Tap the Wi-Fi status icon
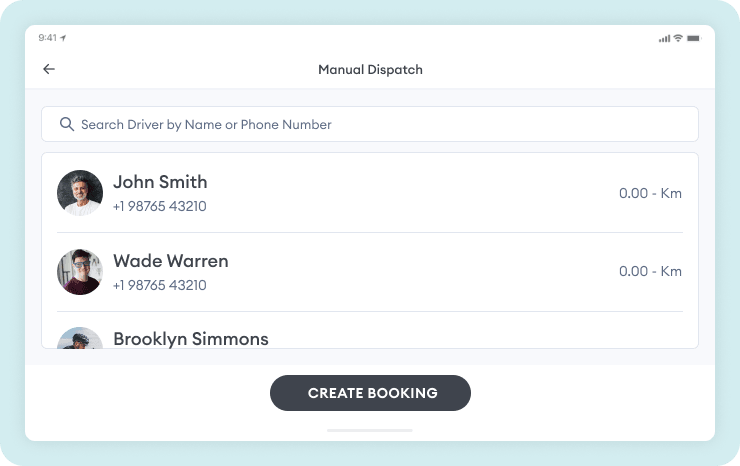 coord(678,38)
